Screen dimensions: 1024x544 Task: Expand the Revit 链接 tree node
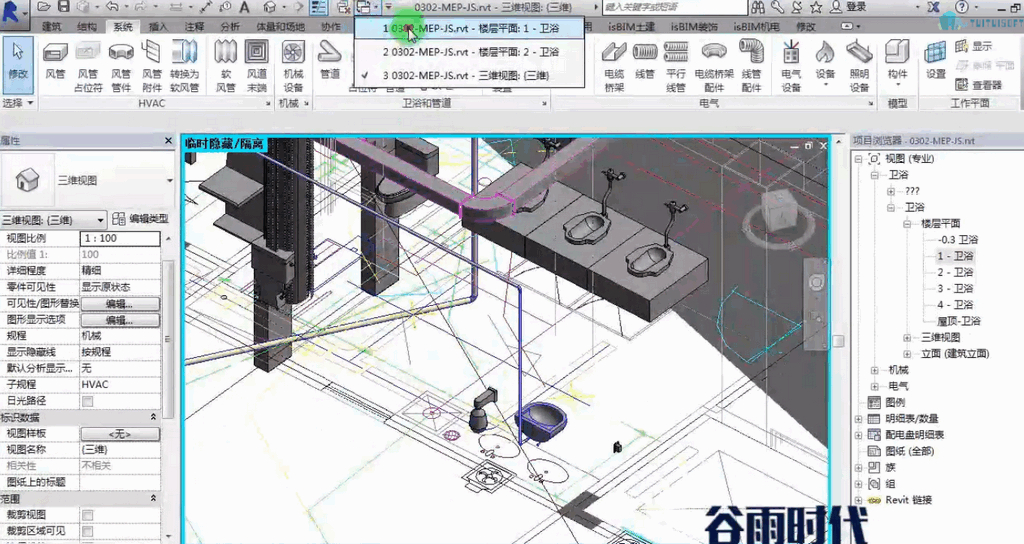[858, 500]
